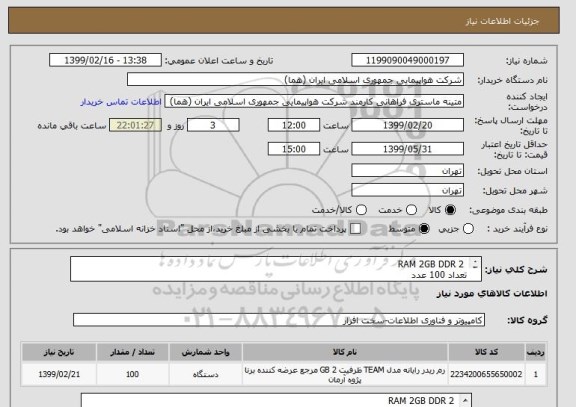Click the remaining time field 22:01:27
The image size is (576, 407).
pos(135,125)
